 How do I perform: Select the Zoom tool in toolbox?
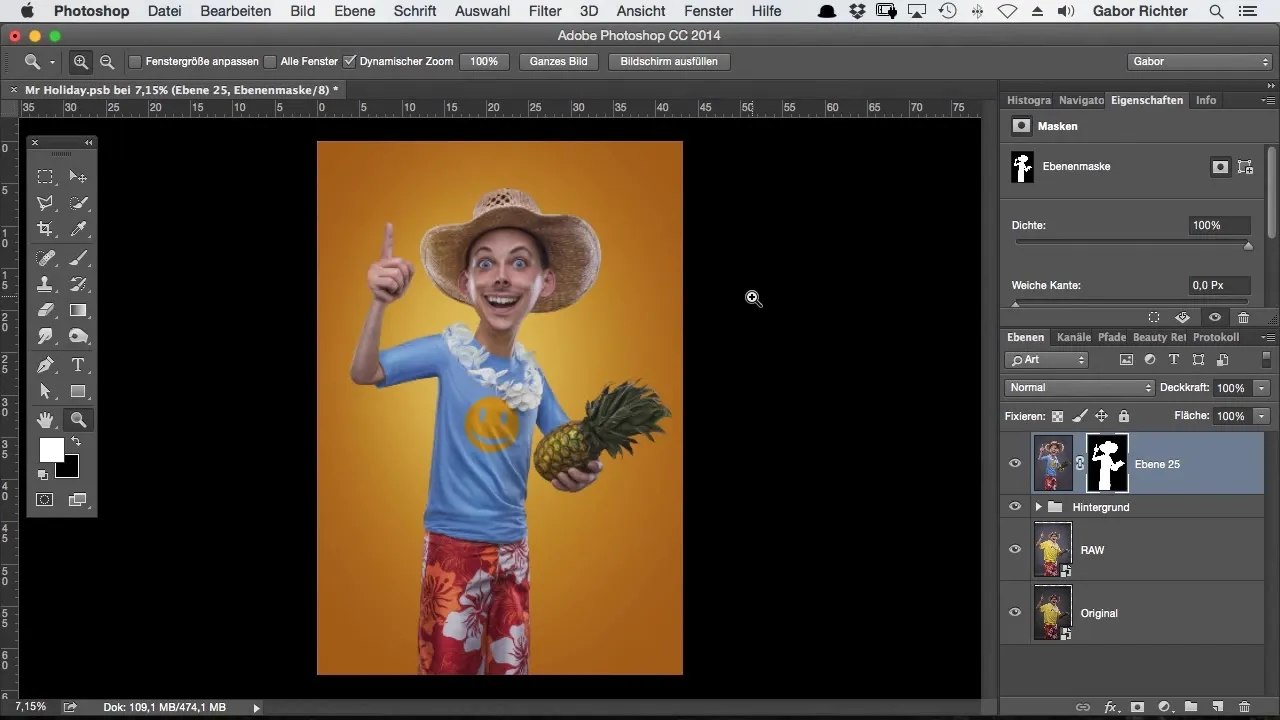(x=78, y=420)
